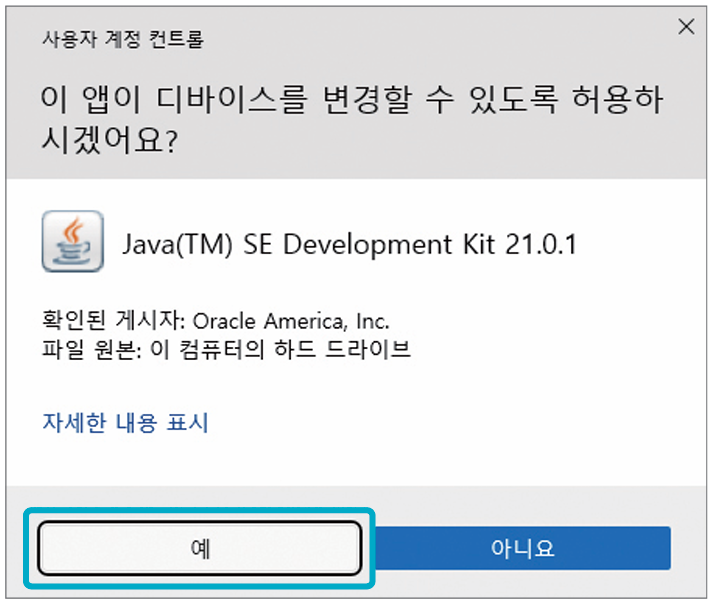Click the 21.0.1 version number

click(541, 244)
